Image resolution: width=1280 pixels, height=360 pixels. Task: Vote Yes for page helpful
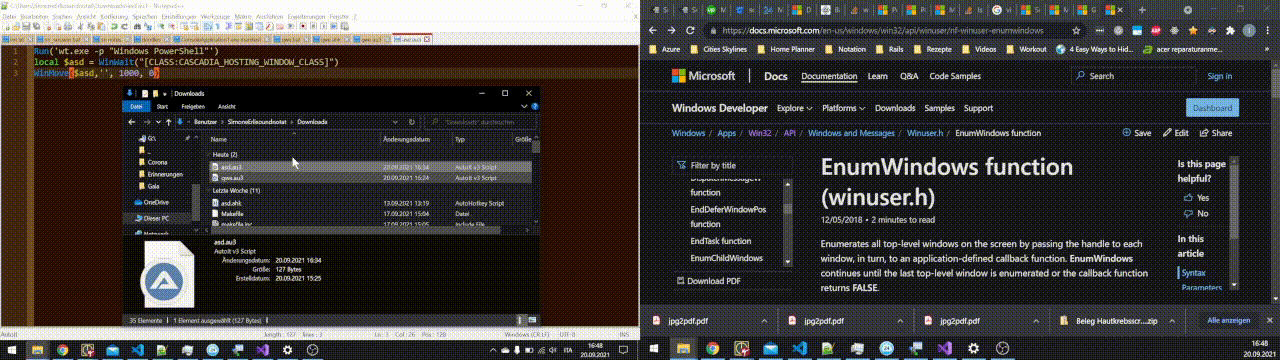pyautogui.click(x=1195, y=198)
